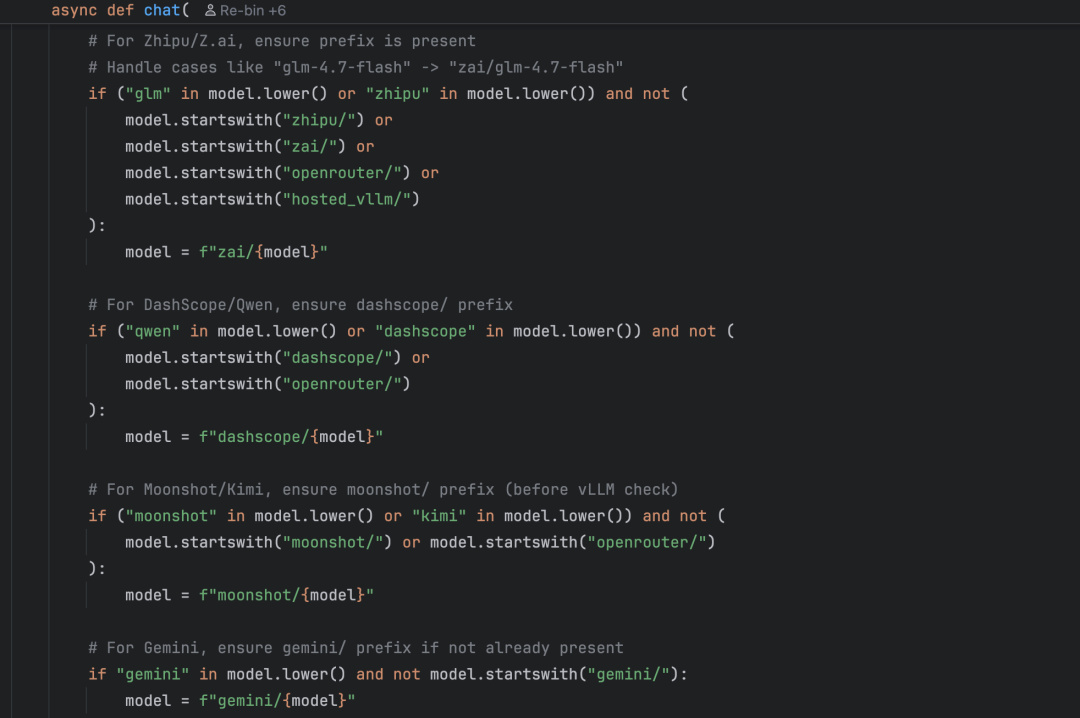Click the "dashscope" string in the if condition

tap(425, 331)
